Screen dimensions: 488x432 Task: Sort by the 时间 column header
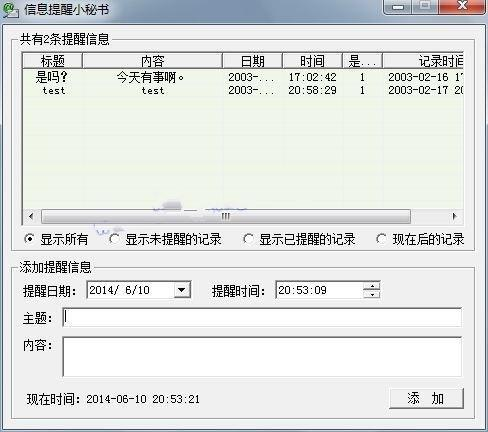(x=312, y=61)
